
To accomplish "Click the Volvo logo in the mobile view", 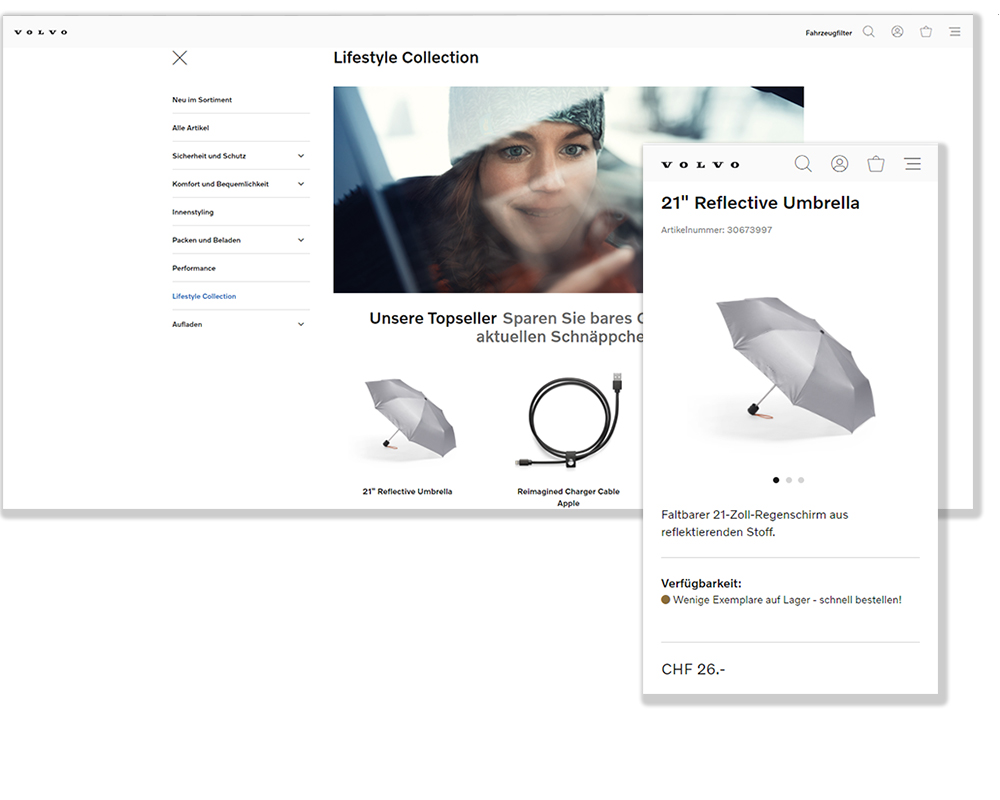I will [700, 165].
